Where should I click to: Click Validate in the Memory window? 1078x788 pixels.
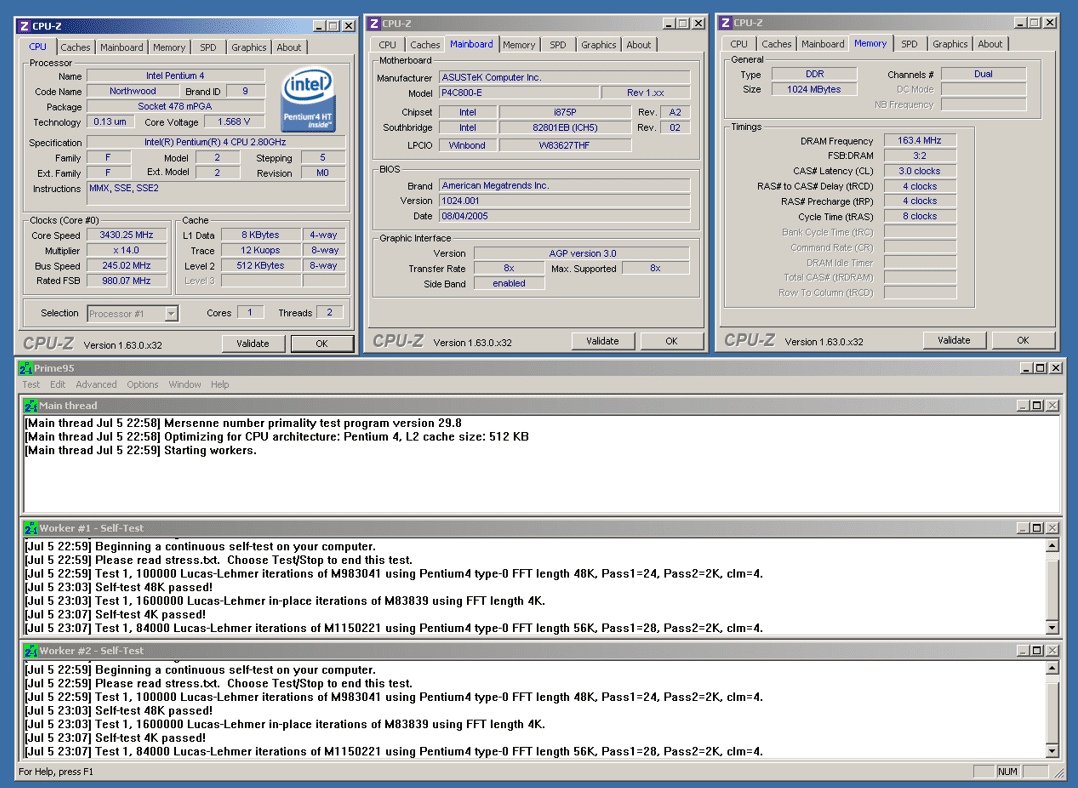coord(954,340)
